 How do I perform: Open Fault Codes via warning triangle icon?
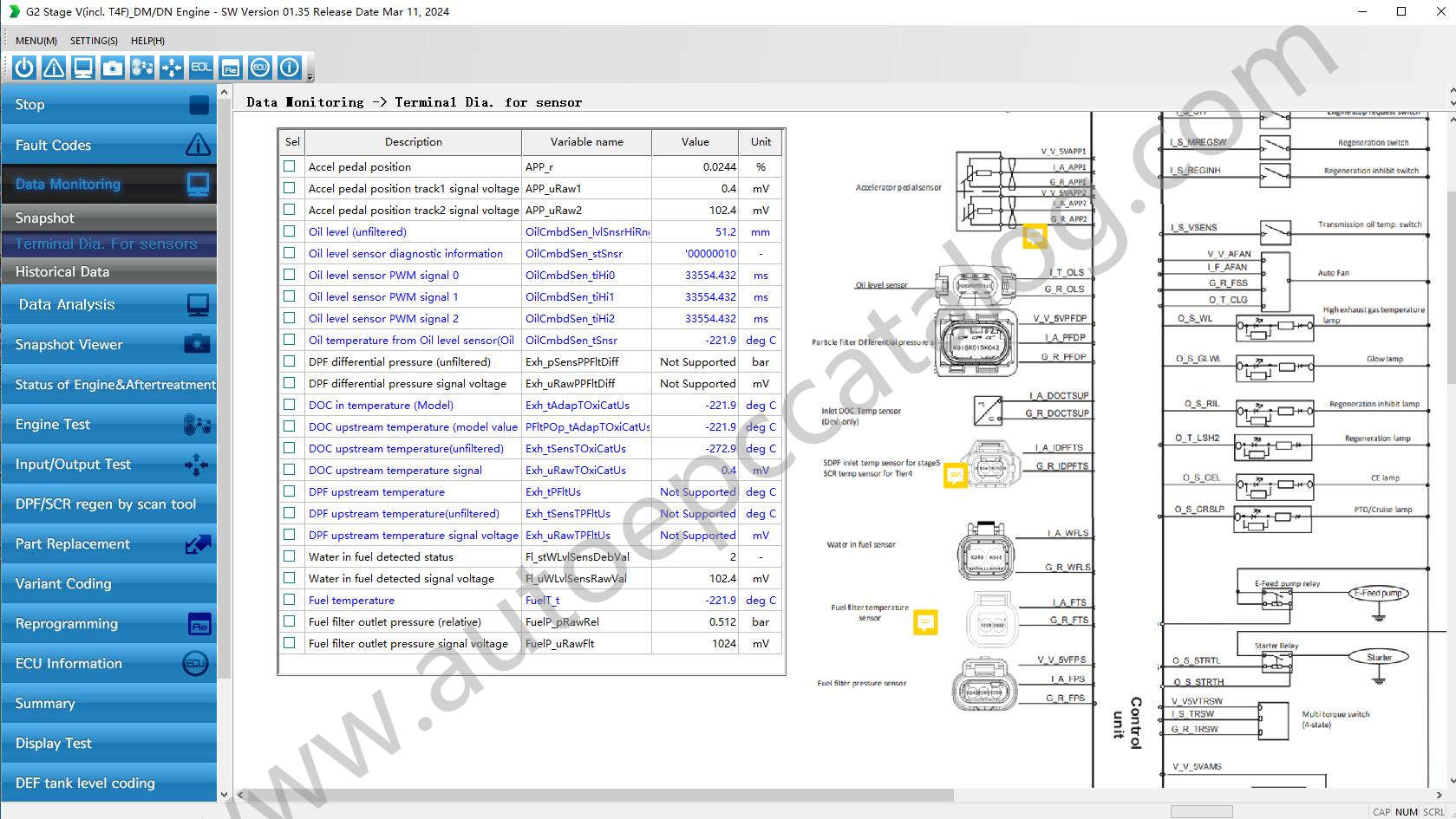(53, 67)
